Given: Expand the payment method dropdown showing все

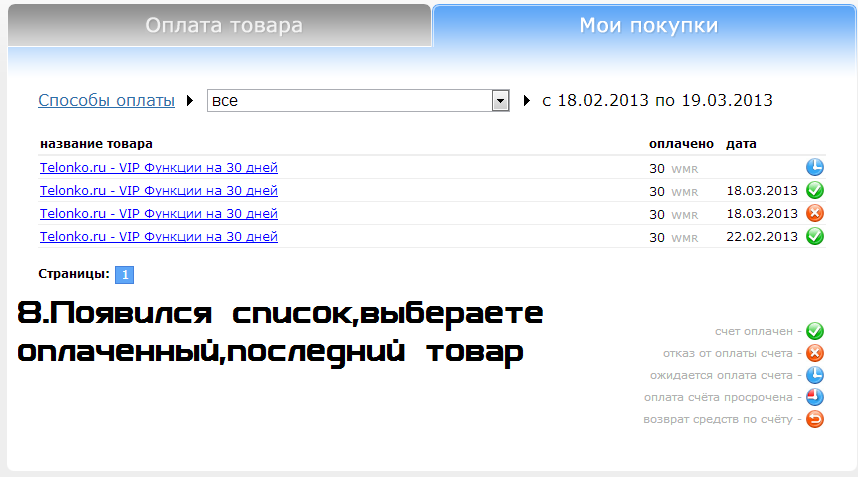Looking at the screenshot, I should (358, 101).
